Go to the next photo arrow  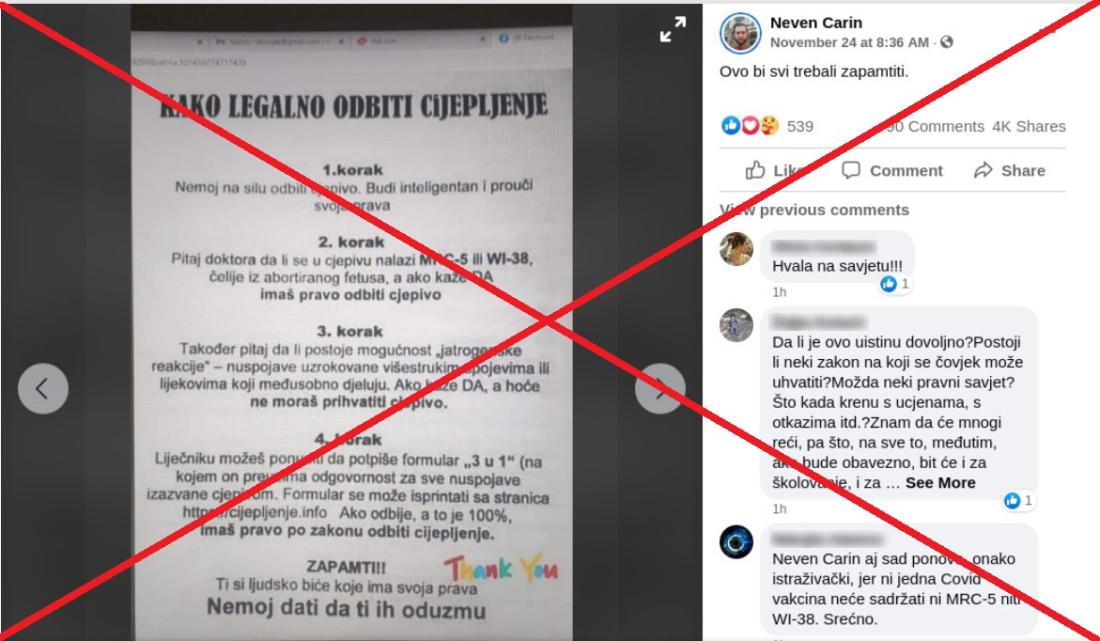(x=660, y=389)
